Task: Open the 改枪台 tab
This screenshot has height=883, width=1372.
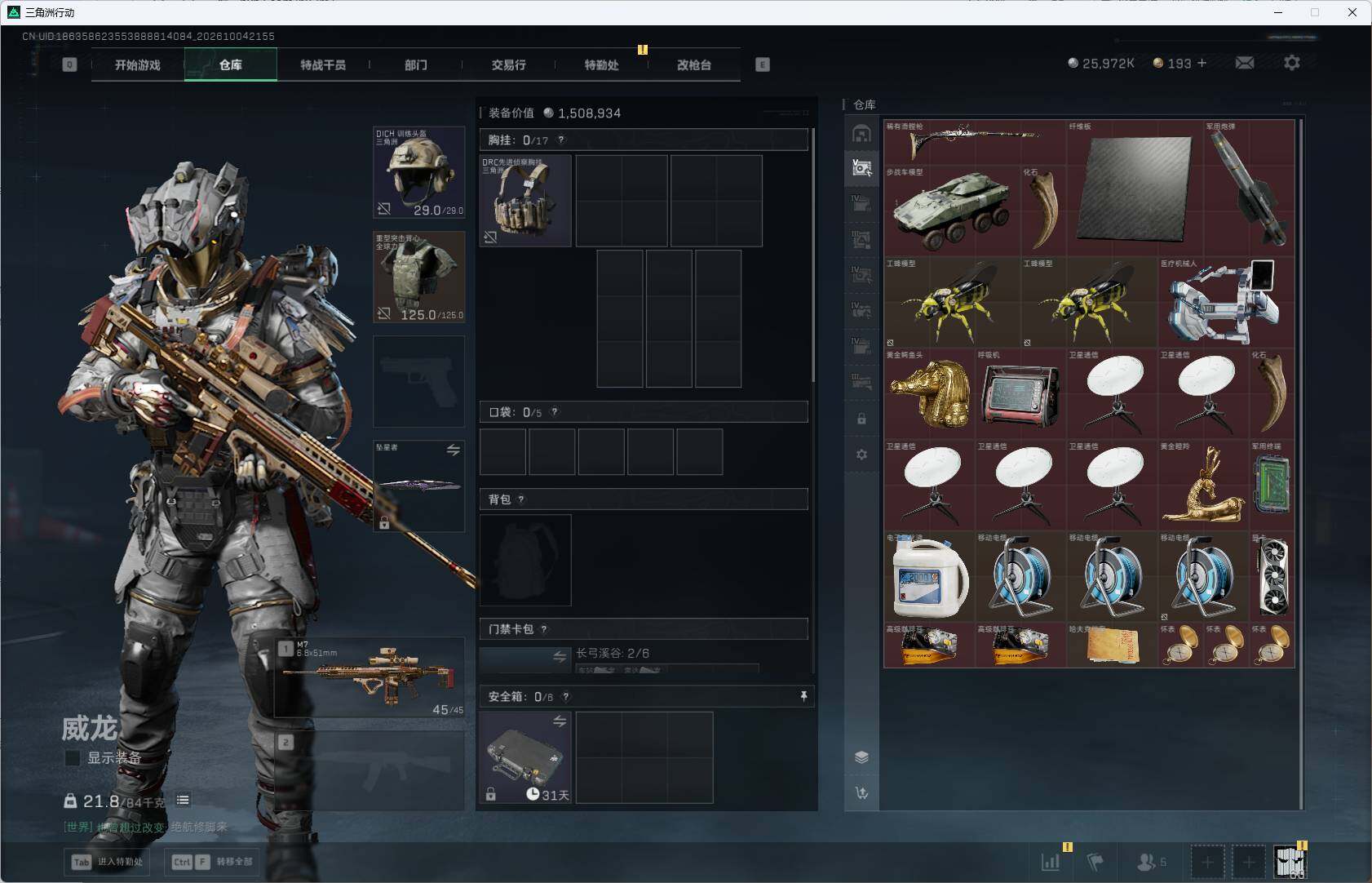Action: click(694, 64)
